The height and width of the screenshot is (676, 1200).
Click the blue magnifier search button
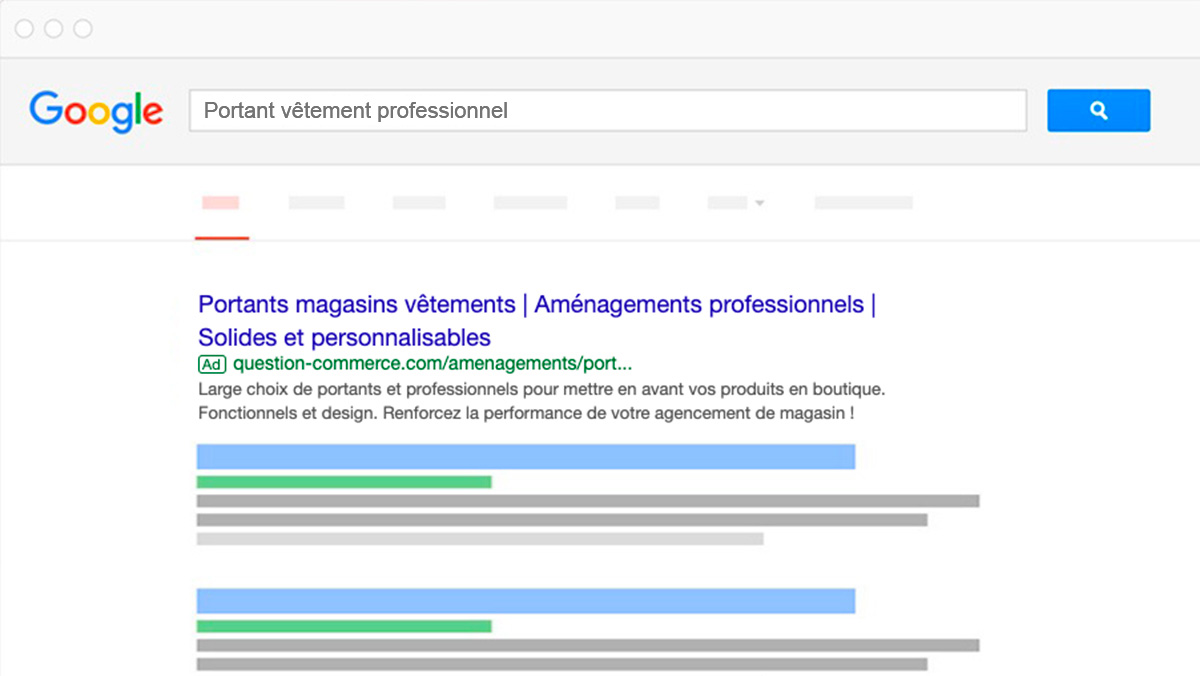[x=1098, y=111]
